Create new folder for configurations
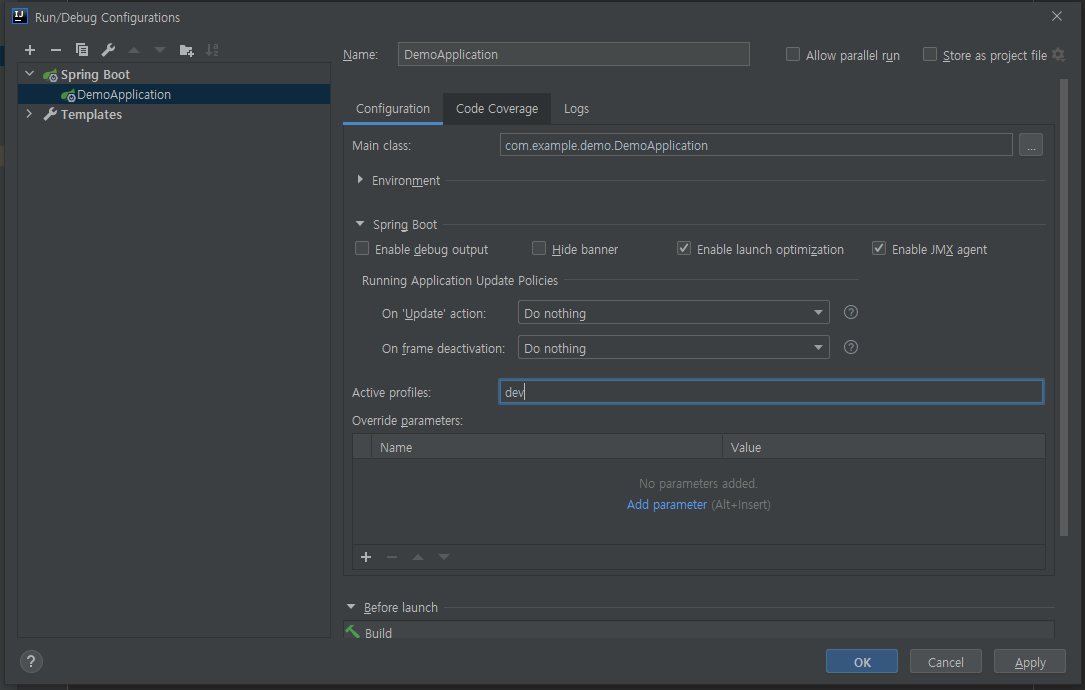Image resolution: width=1085 pixels, height=690 pixels. 186,50
